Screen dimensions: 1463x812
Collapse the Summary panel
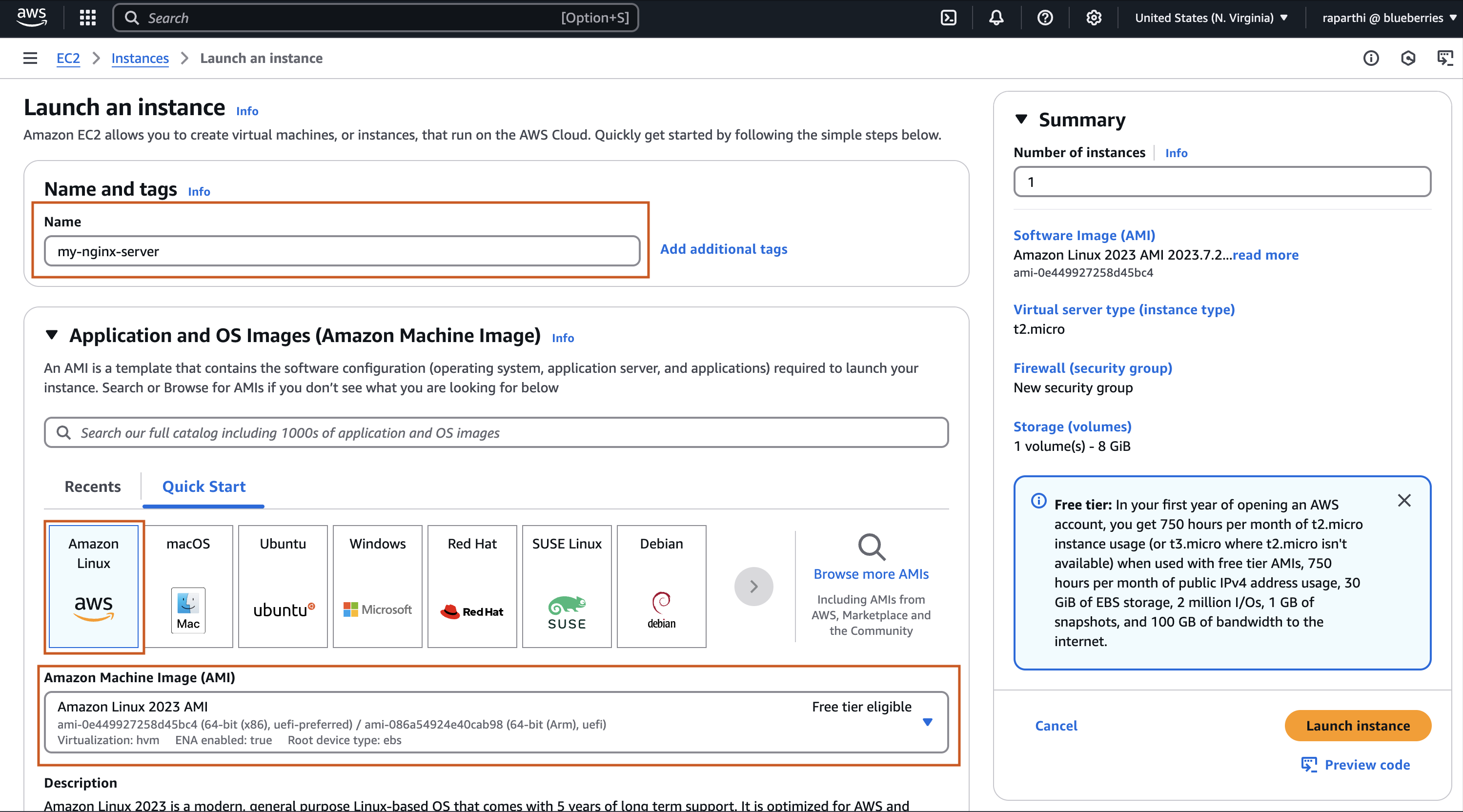1021,119
